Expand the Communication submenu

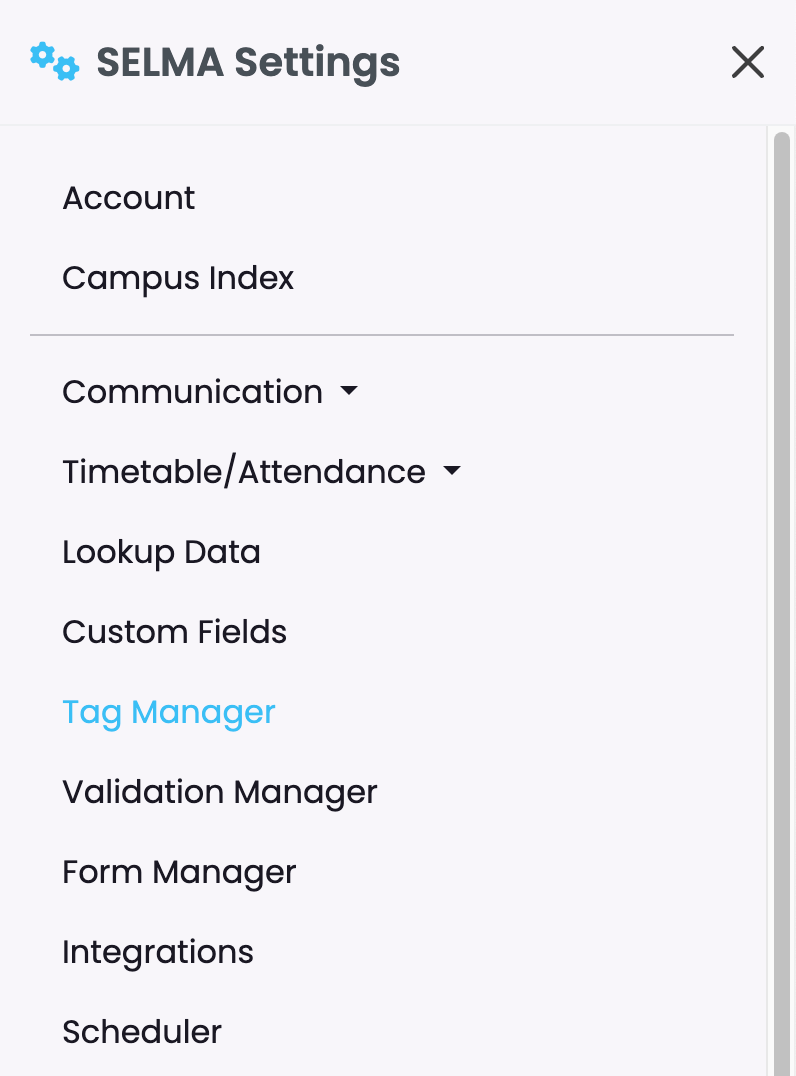pos(192,392)
